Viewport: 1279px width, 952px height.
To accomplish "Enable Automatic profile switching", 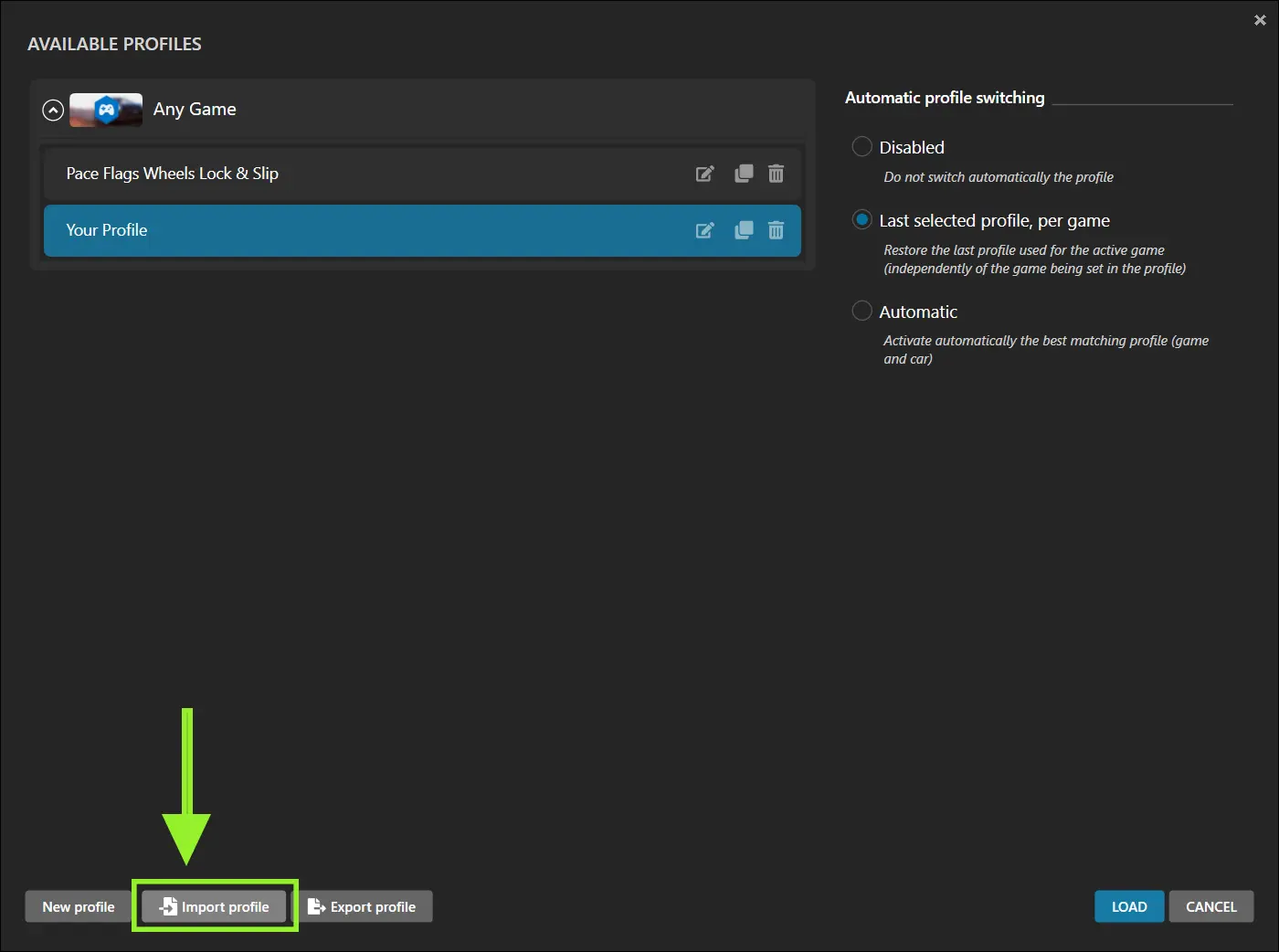I will coord(861,311).
